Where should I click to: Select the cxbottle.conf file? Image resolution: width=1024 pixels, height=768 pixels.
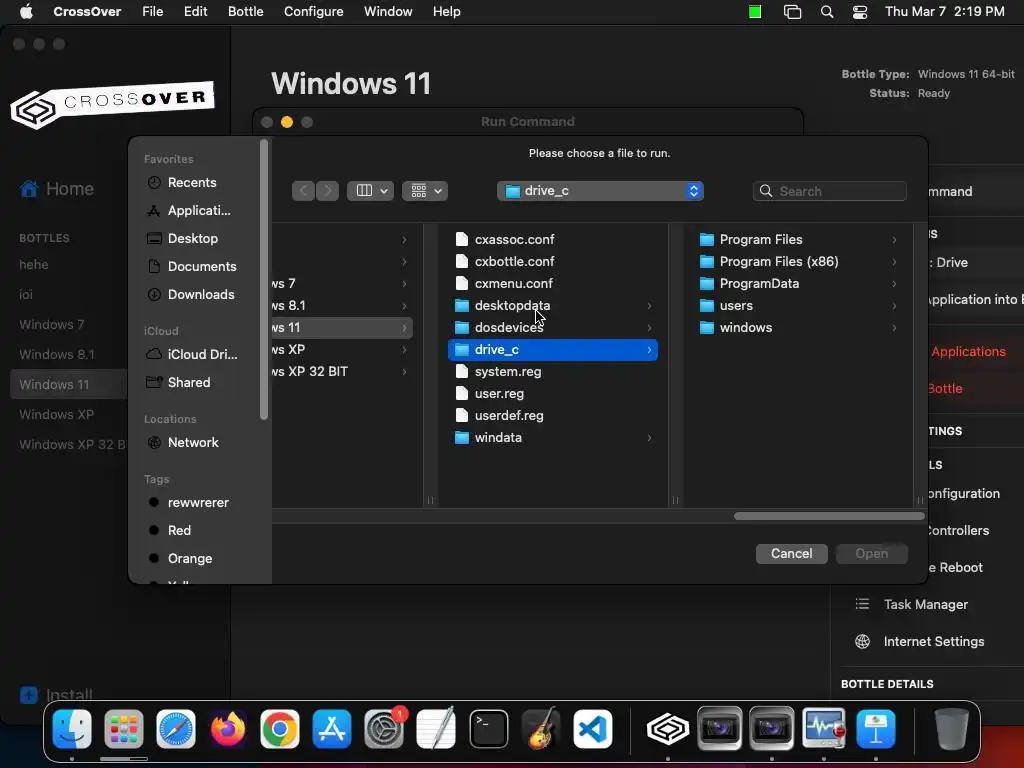click(x=552, y=262)
